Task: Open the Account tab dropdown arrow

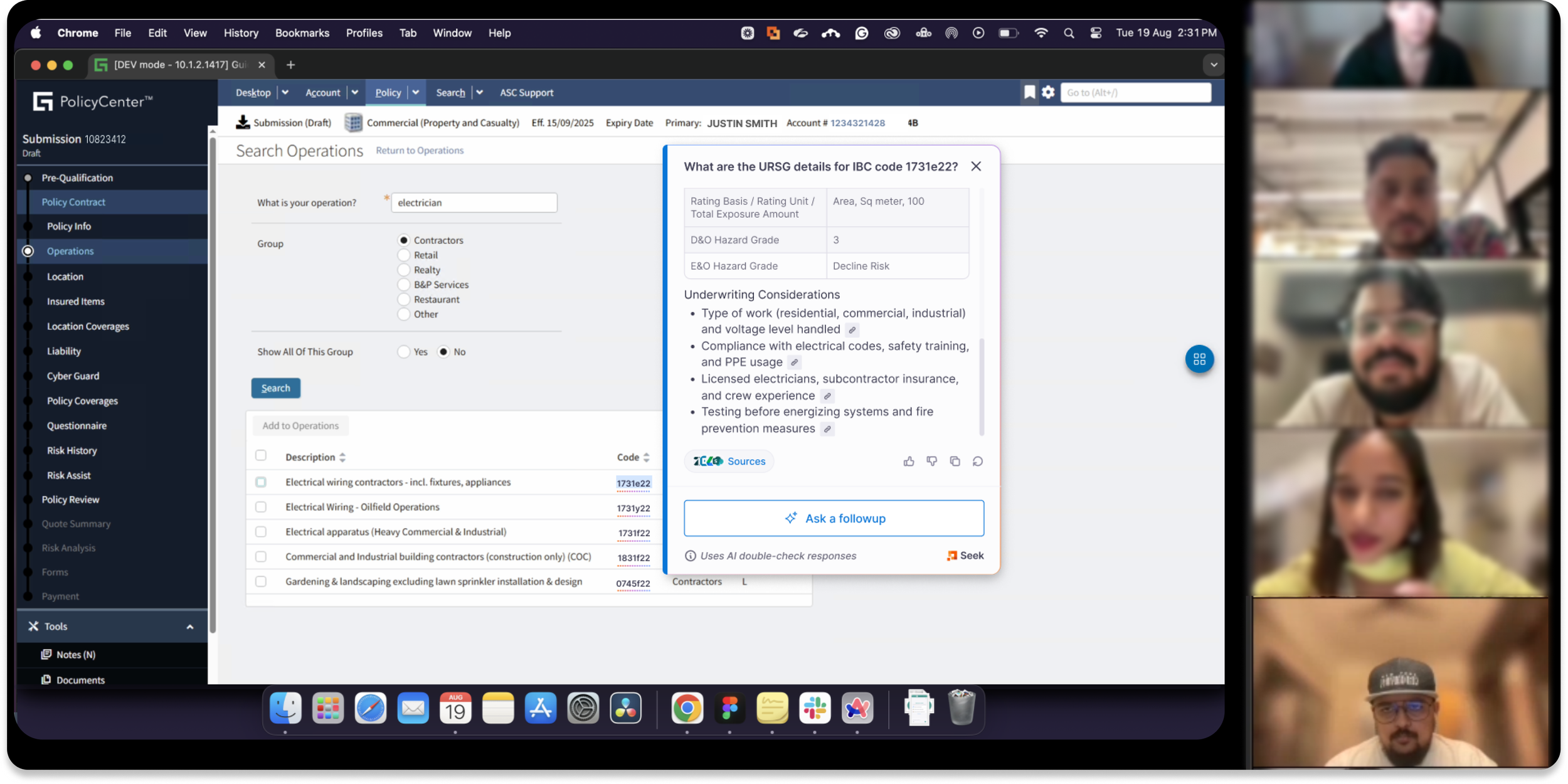Action: pyautogui.click(x=354, y=92)
